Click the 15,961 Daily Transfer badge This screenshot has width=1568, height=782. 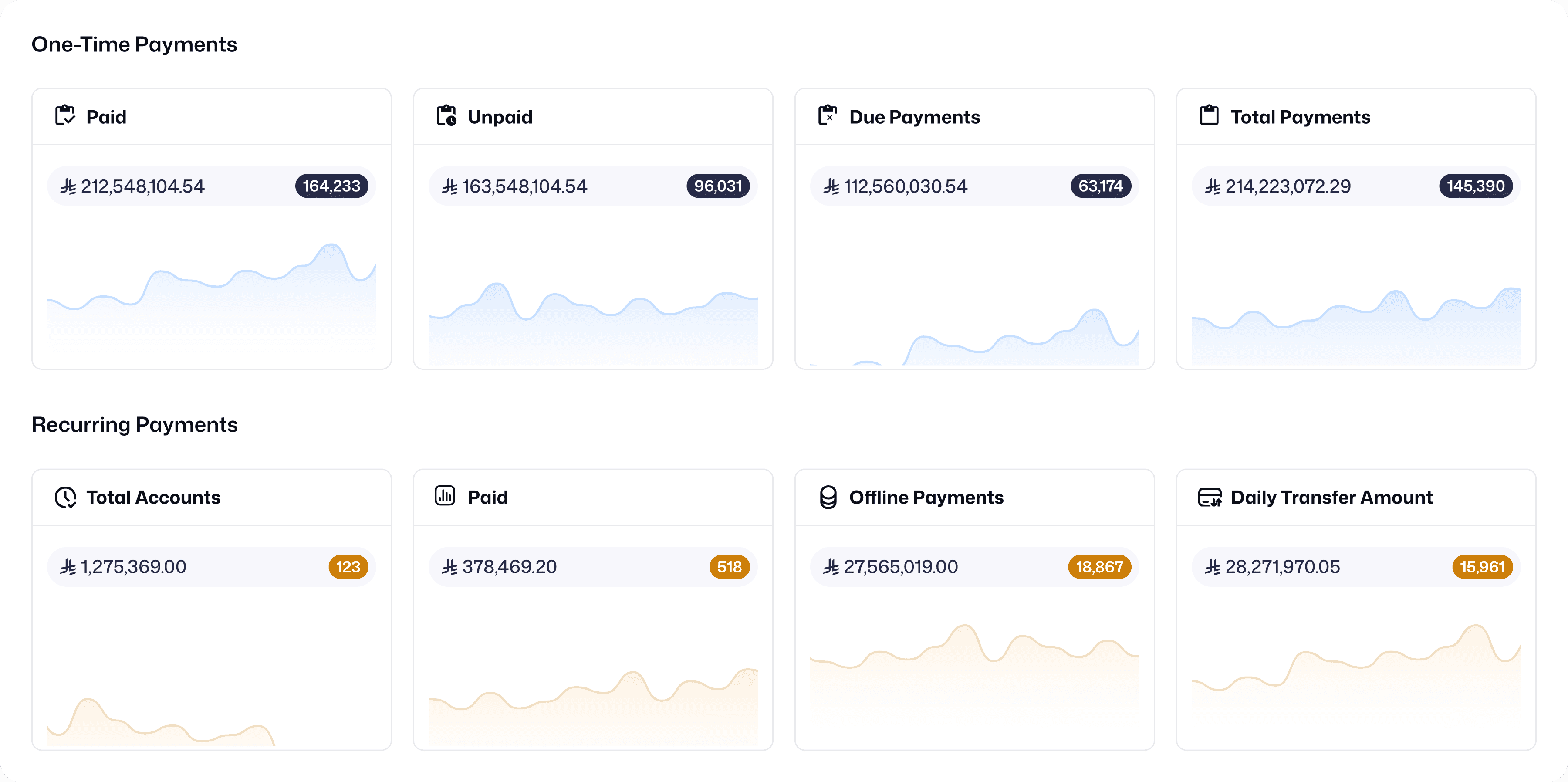tap(1482, 566)
